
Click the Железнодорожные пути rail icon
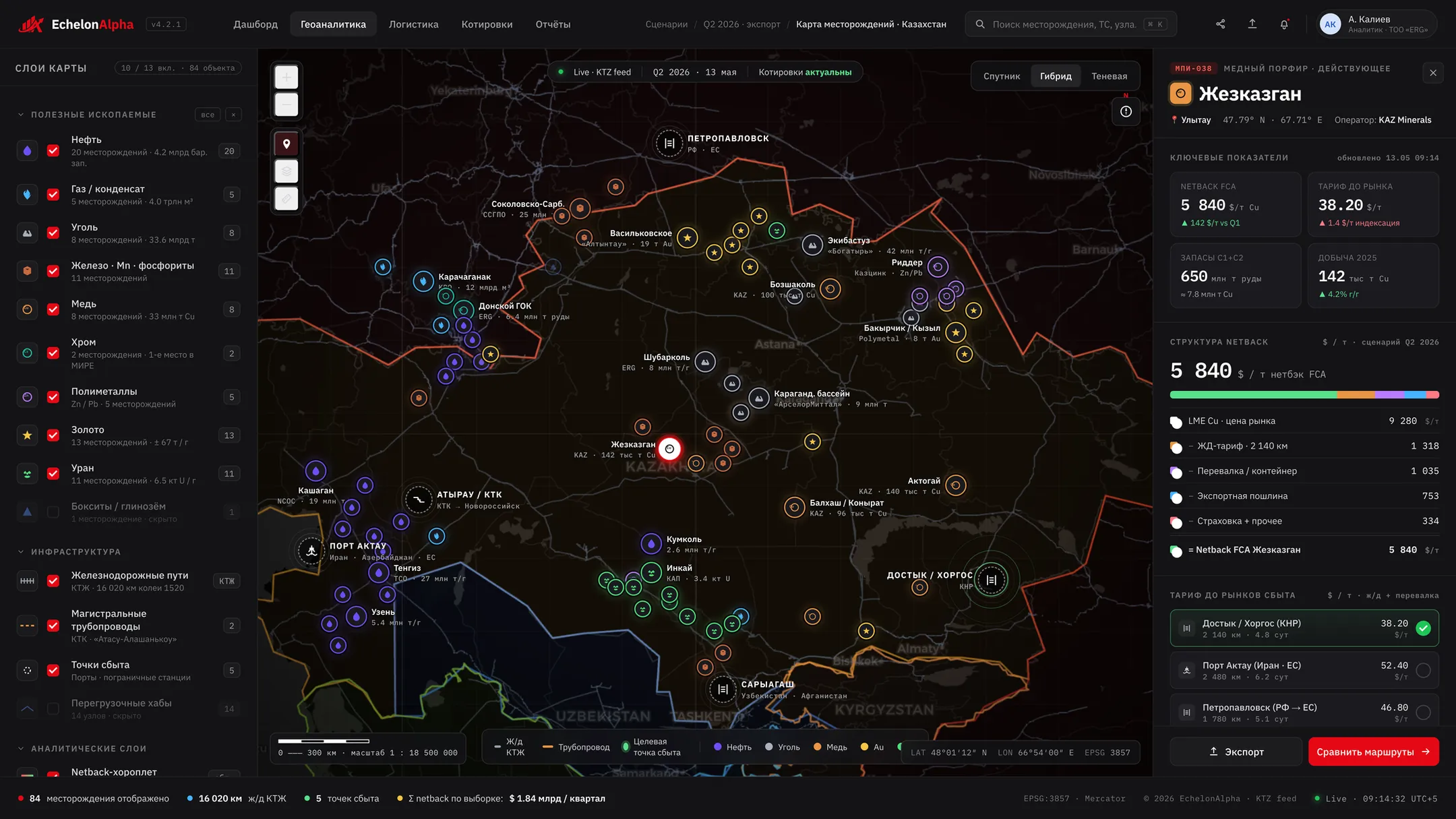27,581
